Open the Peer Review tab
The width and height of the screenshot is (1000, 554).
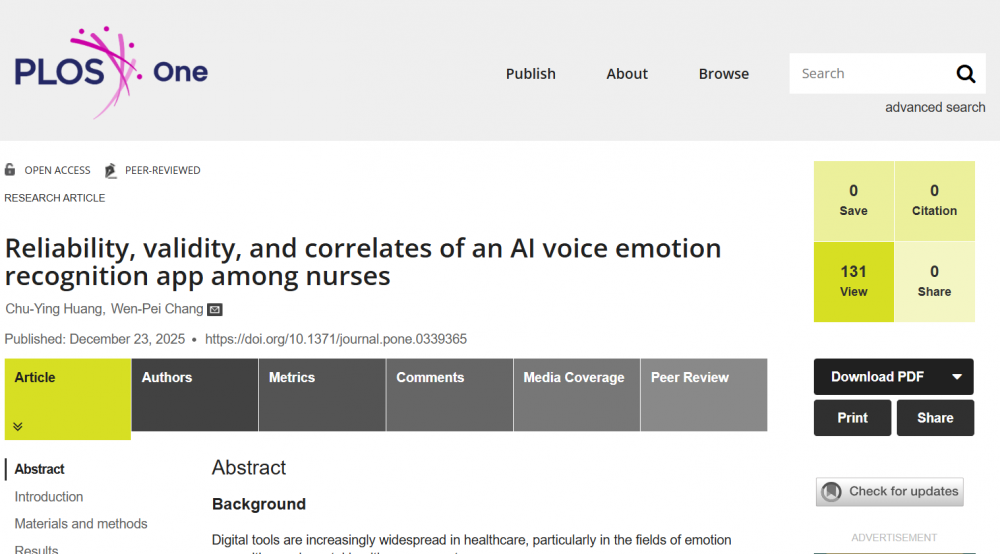(703, 394)
